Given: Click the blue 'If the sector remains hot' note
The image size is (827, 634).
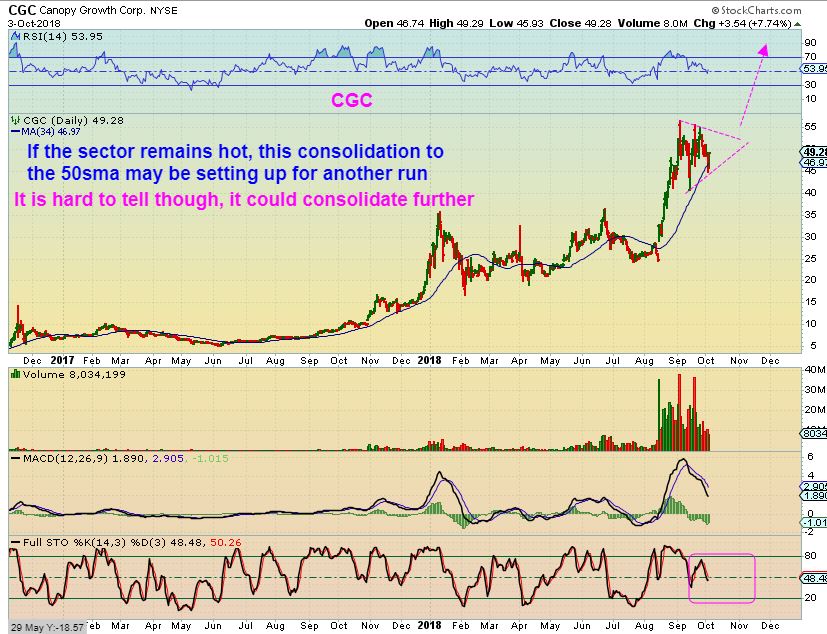Looking at the screenshot, I should 235,162.
